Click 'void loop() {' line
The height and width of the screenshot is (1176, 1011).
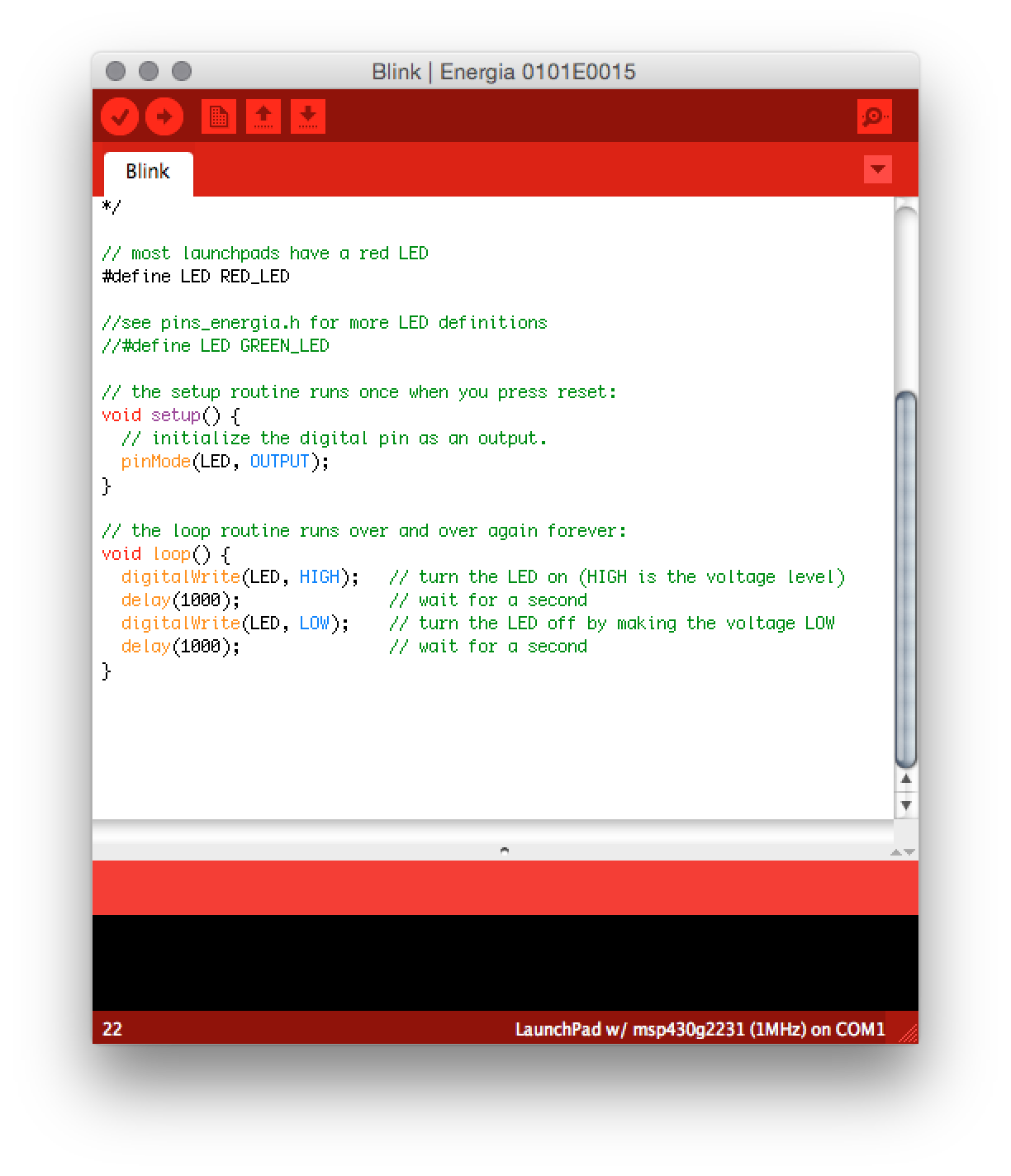point(166,553)
